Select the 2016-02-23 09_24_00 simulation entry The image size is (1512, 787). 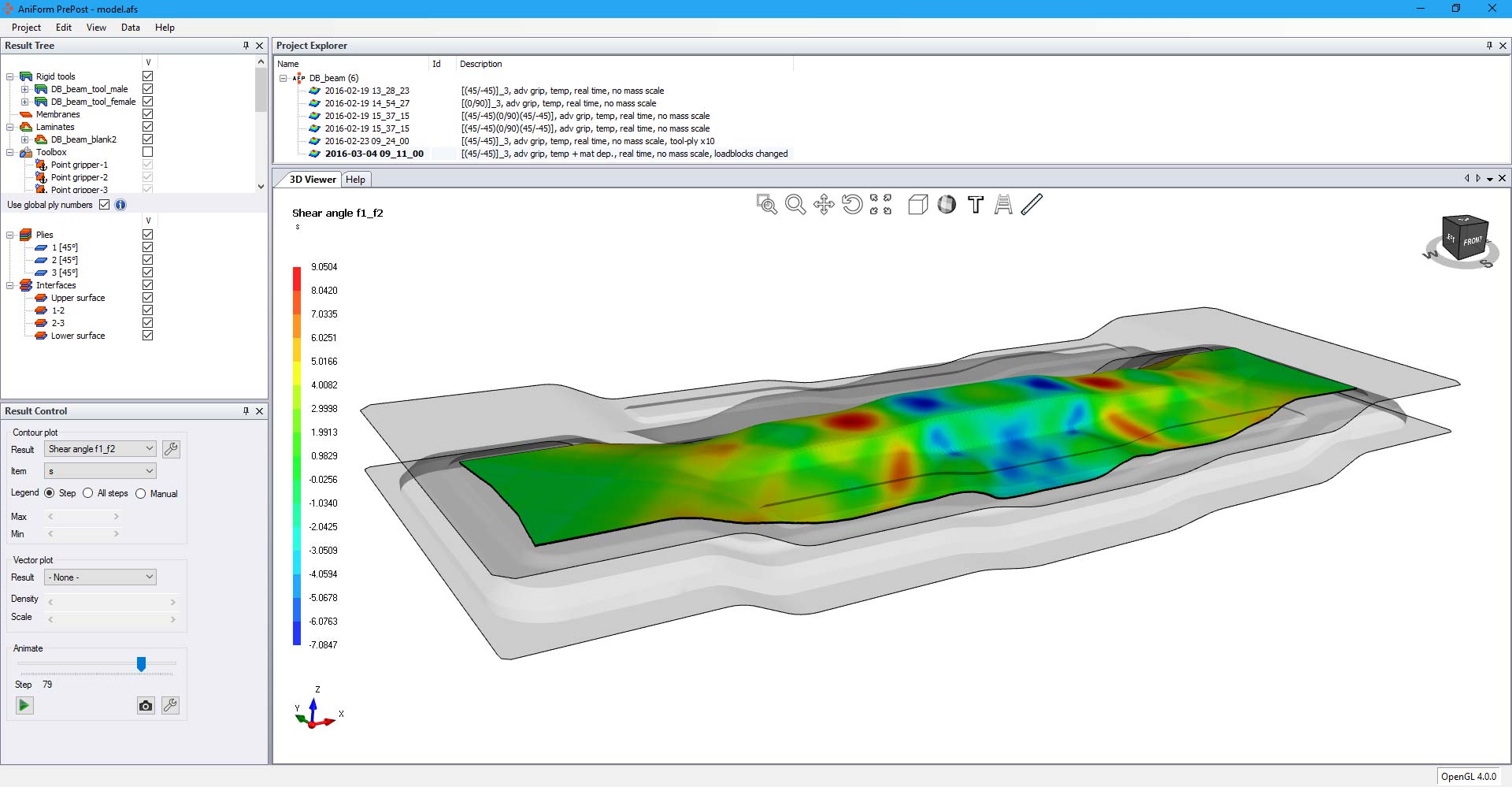(x=366, y=141)
